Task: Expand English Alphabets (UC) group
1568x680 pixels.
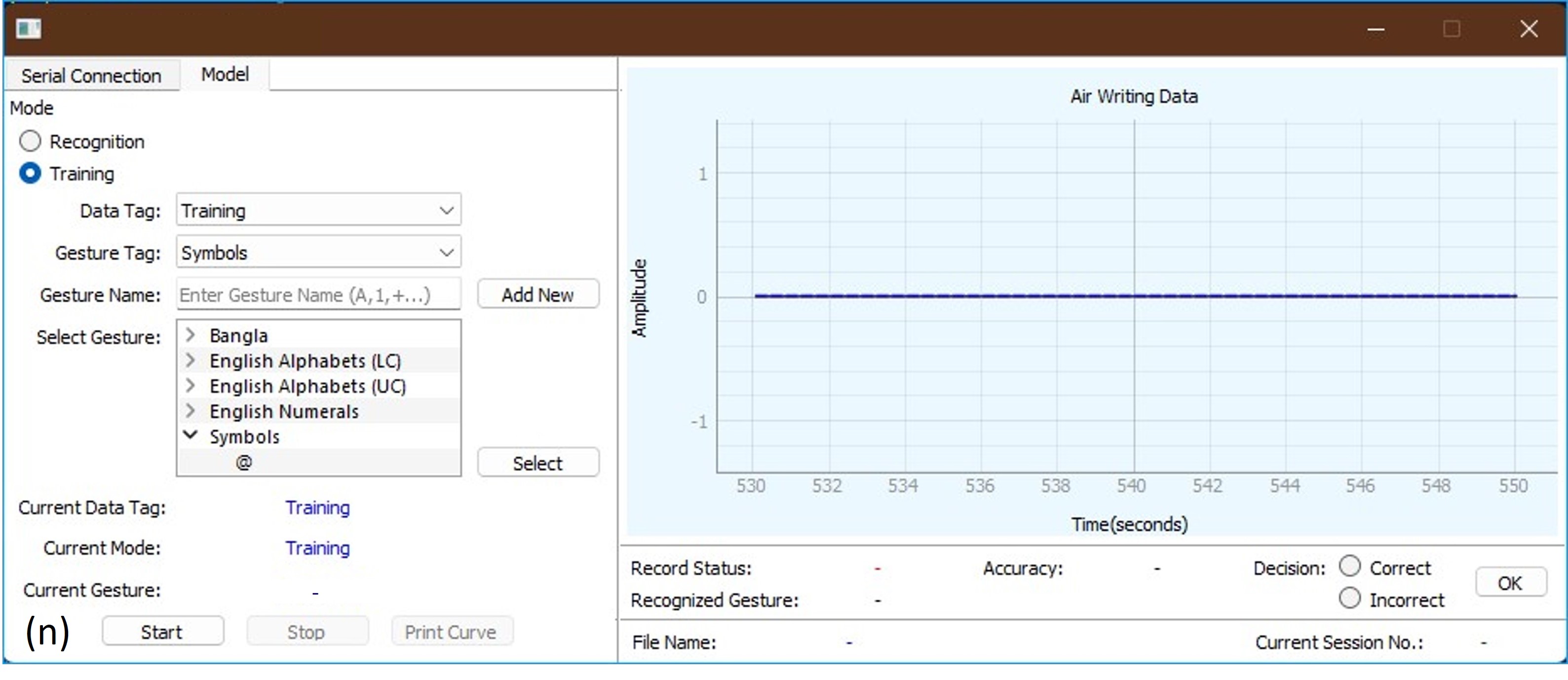Action: (191, 386)
